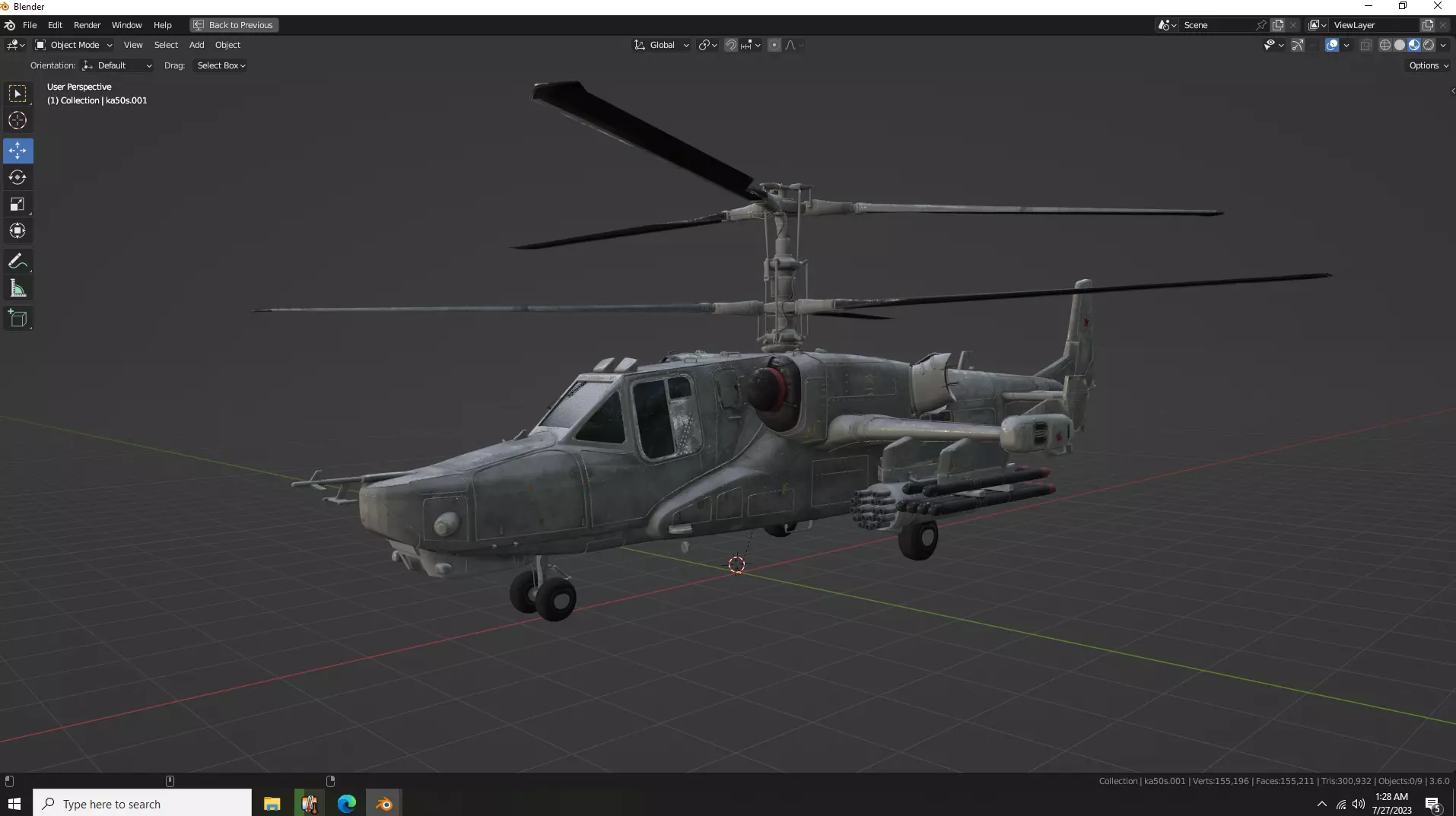Expand the Orientation Default dropdown
The image size is (1456, 816).
click(x=117, y=65)
